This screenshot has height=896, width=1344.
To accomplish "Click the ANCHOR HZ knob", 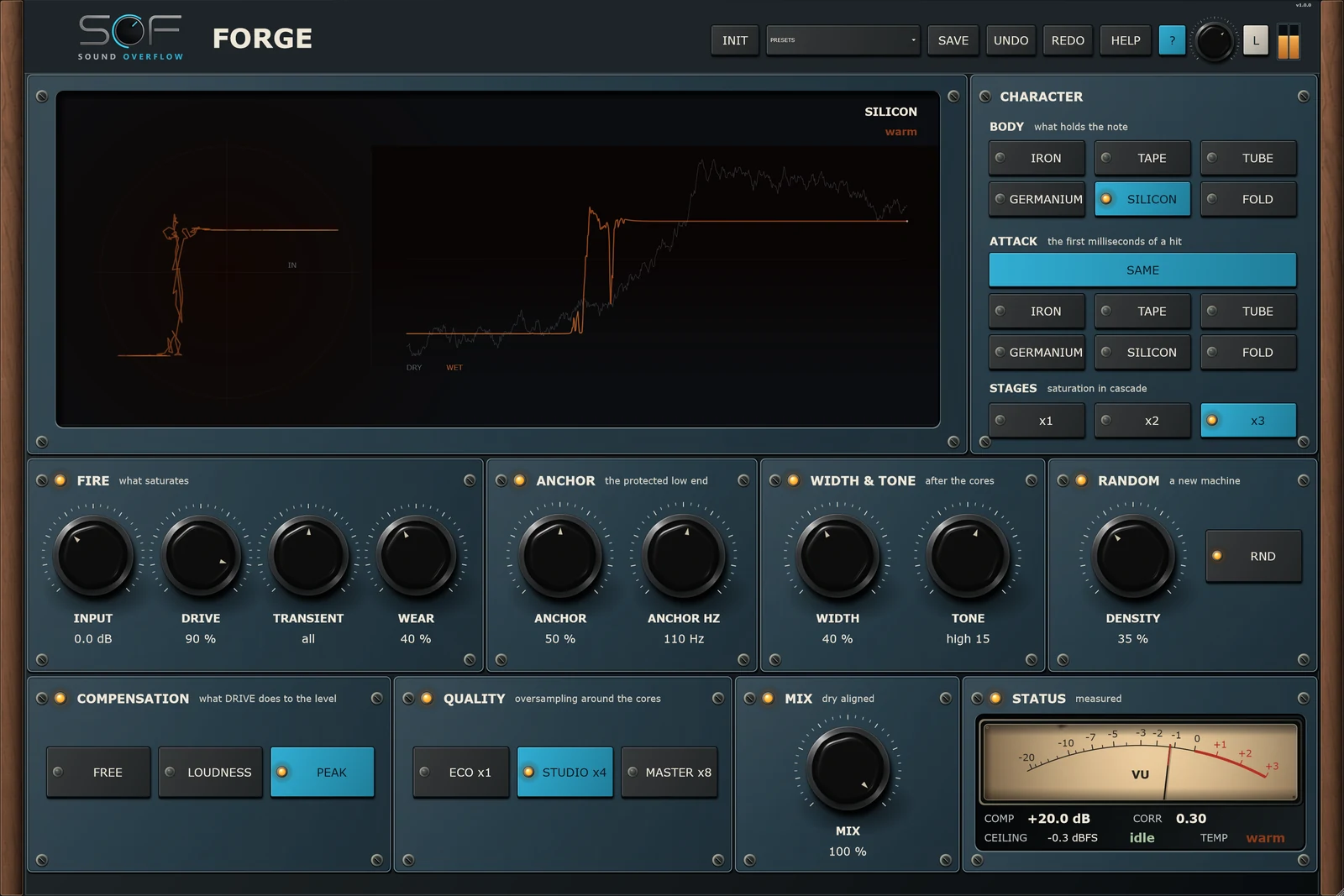I will click(x=684, y=556).
